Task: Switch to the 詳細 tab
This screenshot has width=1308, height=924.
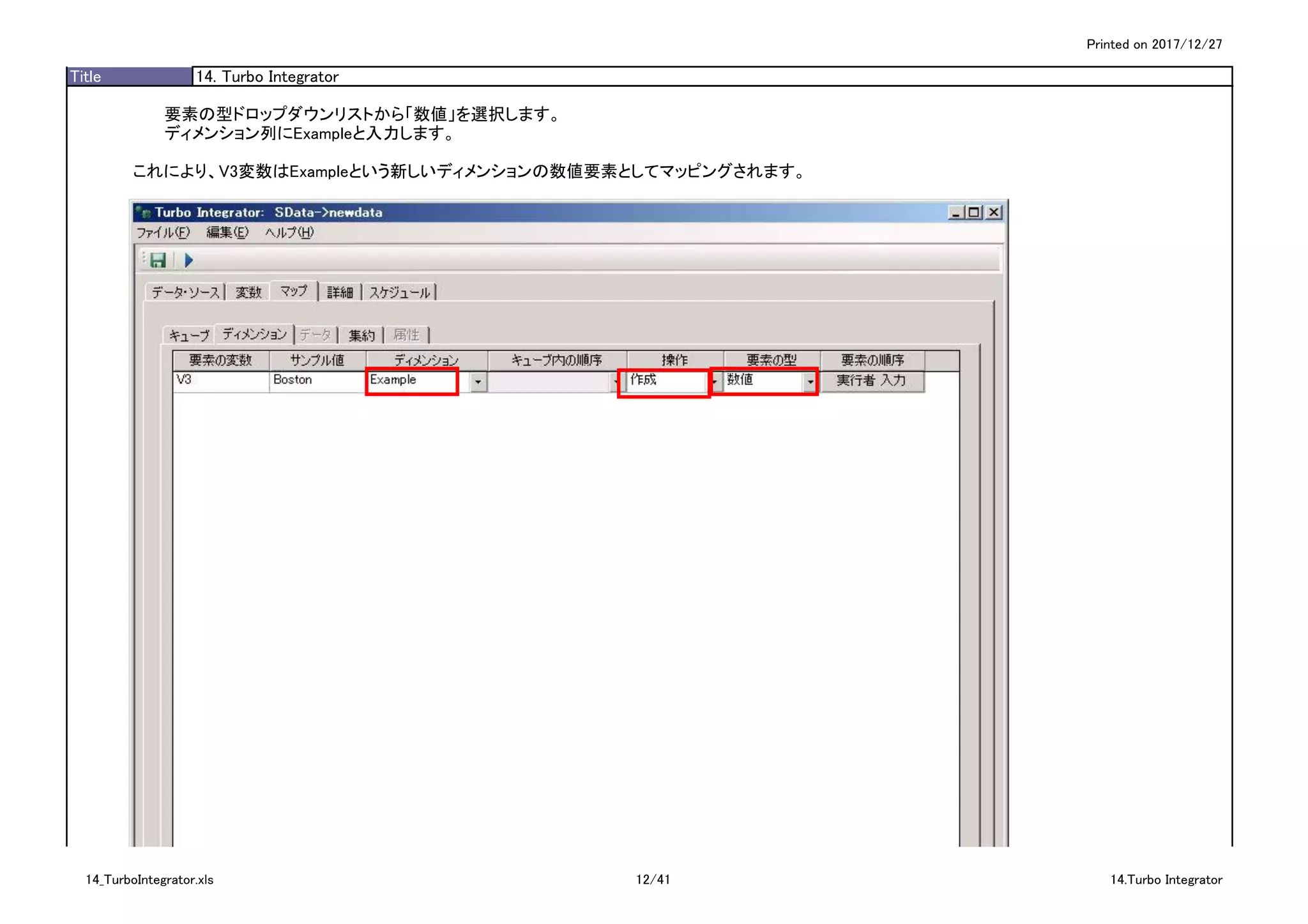Action: tap(340, 292)
